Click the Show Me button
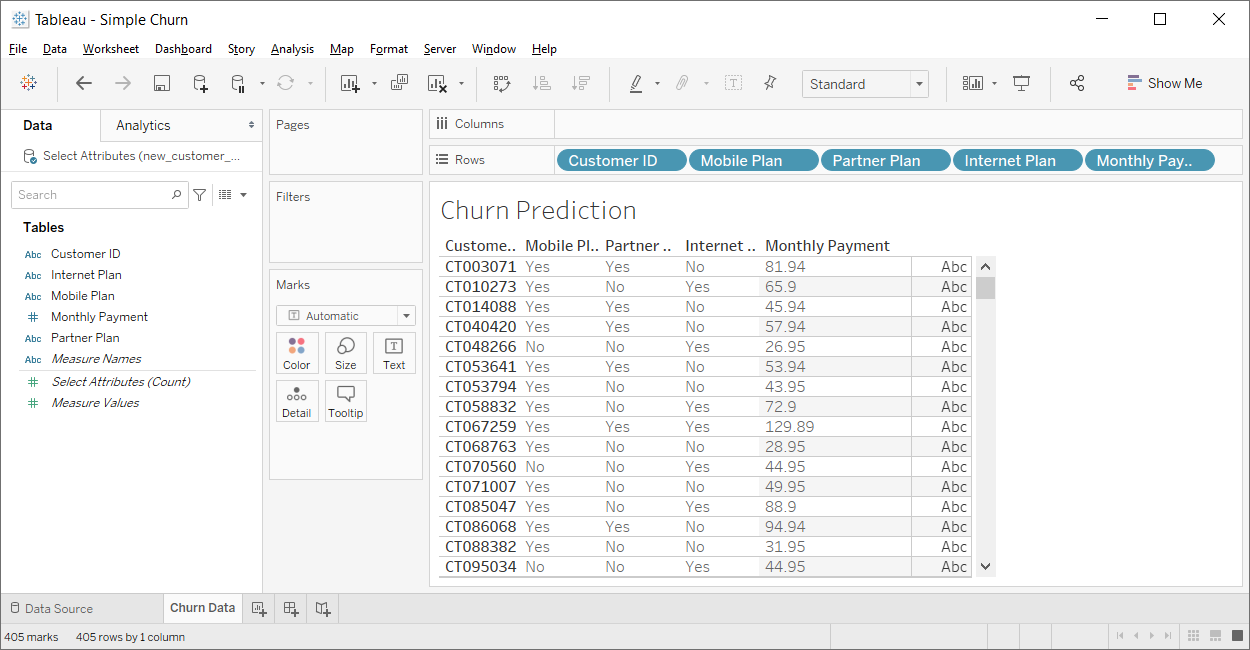 tap(1164, 84)
